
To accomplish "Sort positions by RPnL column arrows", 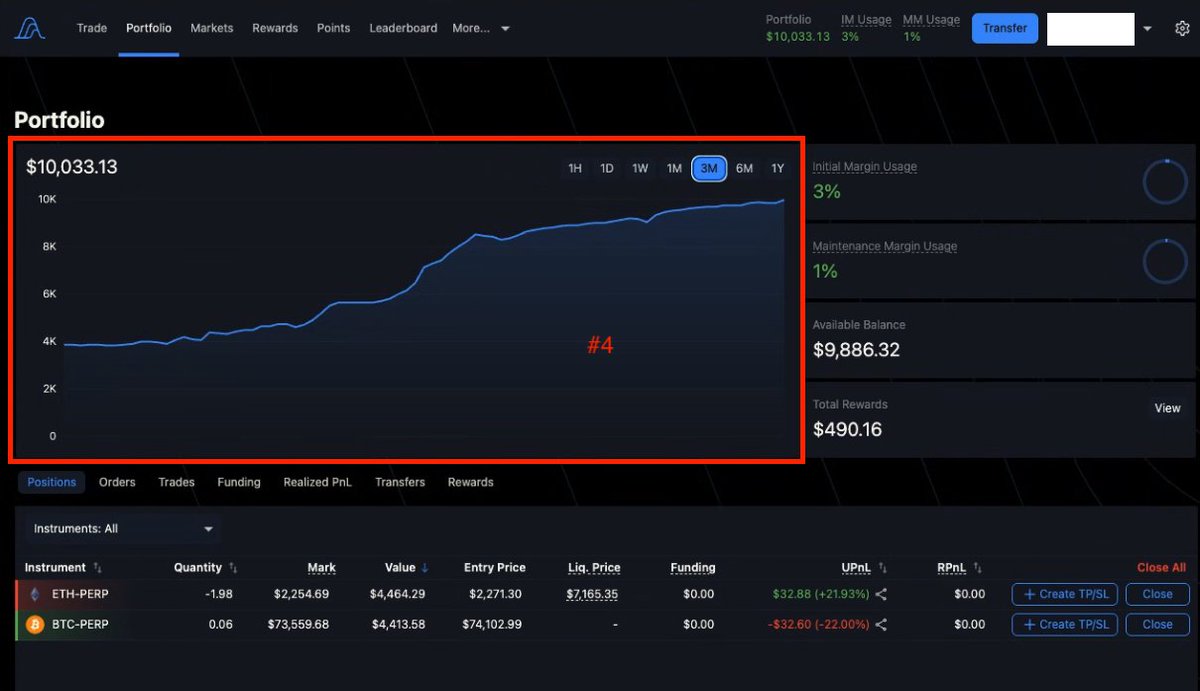I will pyautogui.click(x=977, y=568).
